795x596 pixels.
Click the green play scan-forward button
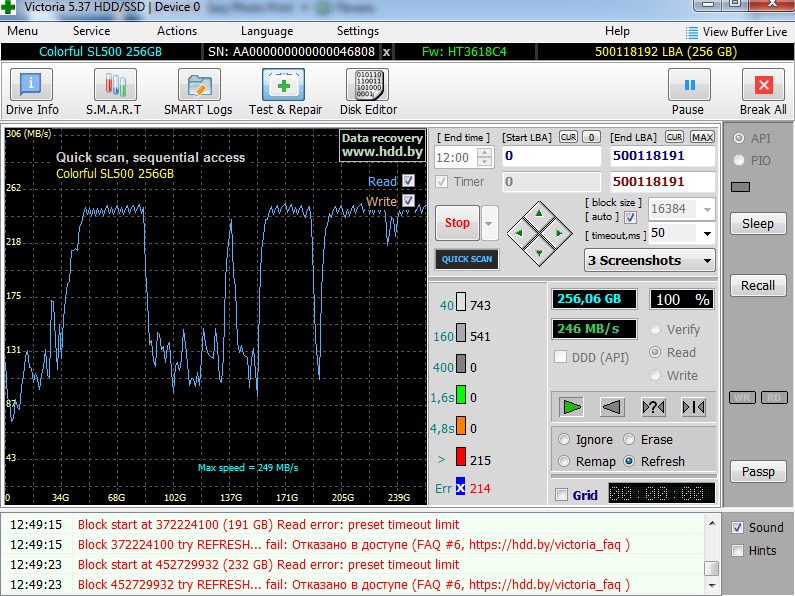pyautogui.click(x=571, y=407)
